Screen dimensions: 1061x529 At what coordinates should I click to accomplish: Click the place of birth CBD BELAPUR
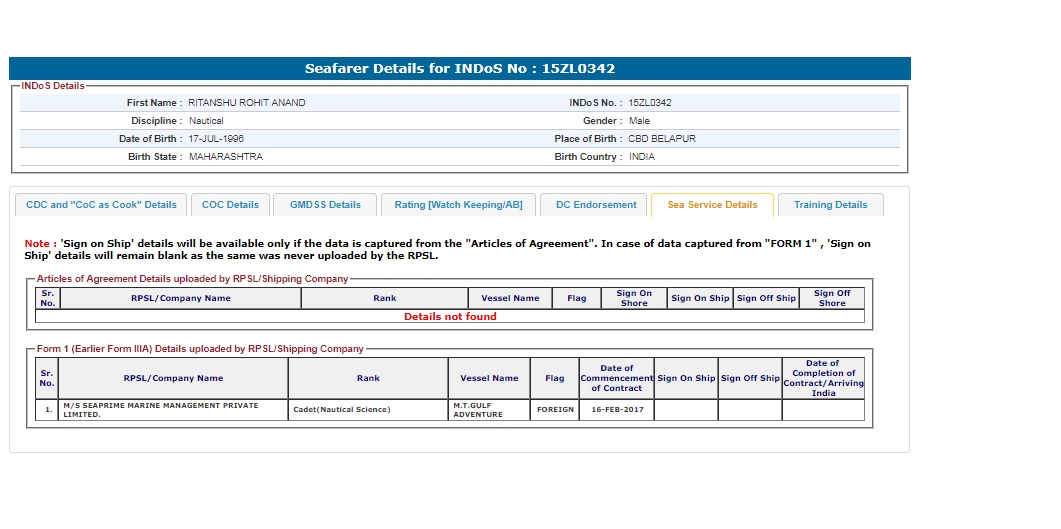(x=661, y=139)
